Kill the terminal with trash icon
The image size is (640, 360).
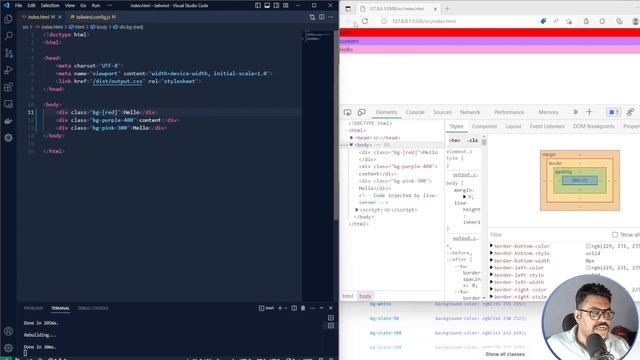(x=303, y=308)
